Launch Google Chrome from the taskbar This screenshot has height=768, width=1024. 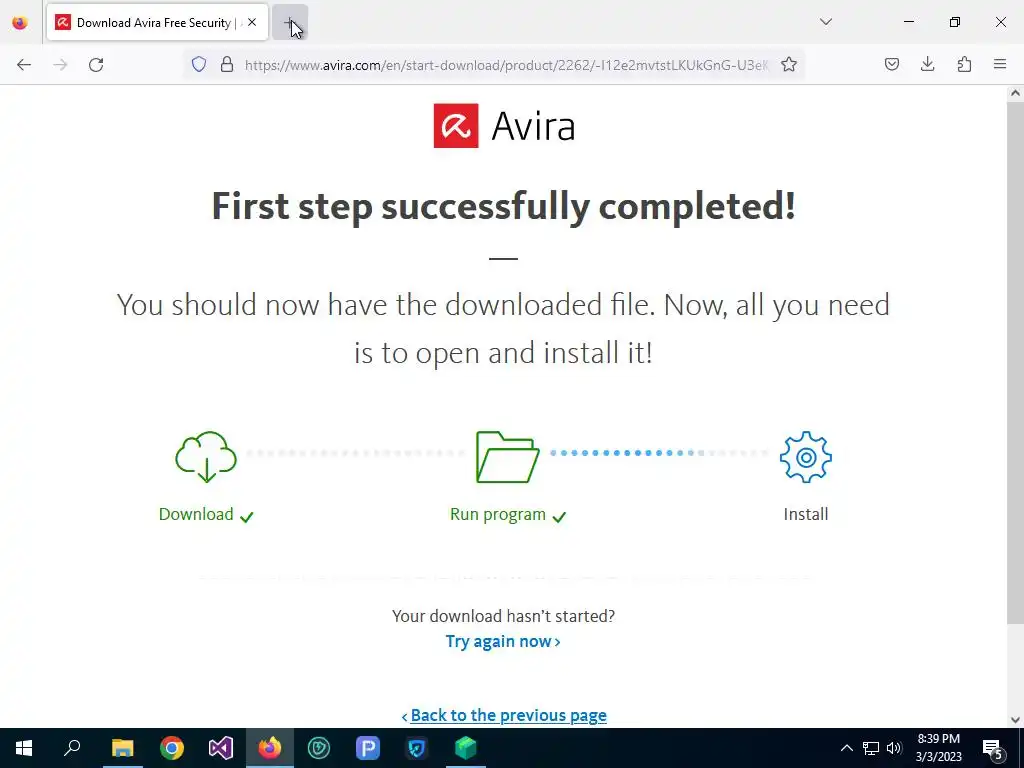point(172,748)
